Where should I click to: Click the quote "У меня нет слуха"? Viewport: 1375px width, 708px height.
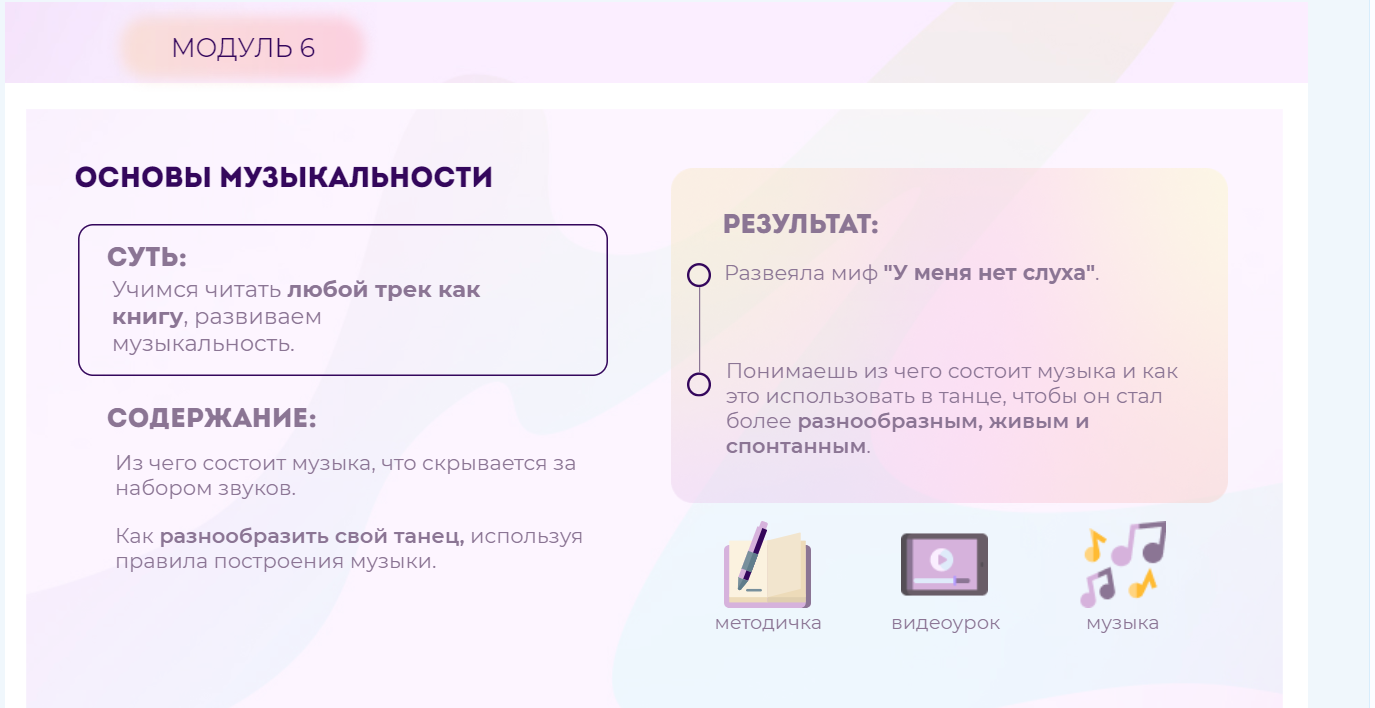(990, 273)
